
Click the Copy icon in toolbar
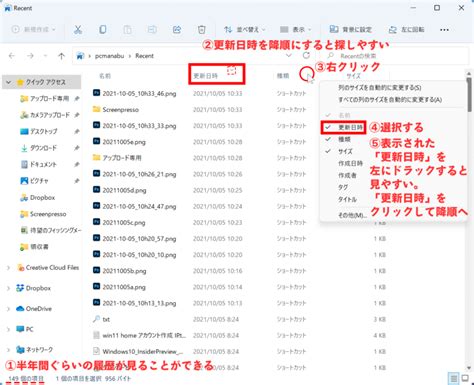103,30
